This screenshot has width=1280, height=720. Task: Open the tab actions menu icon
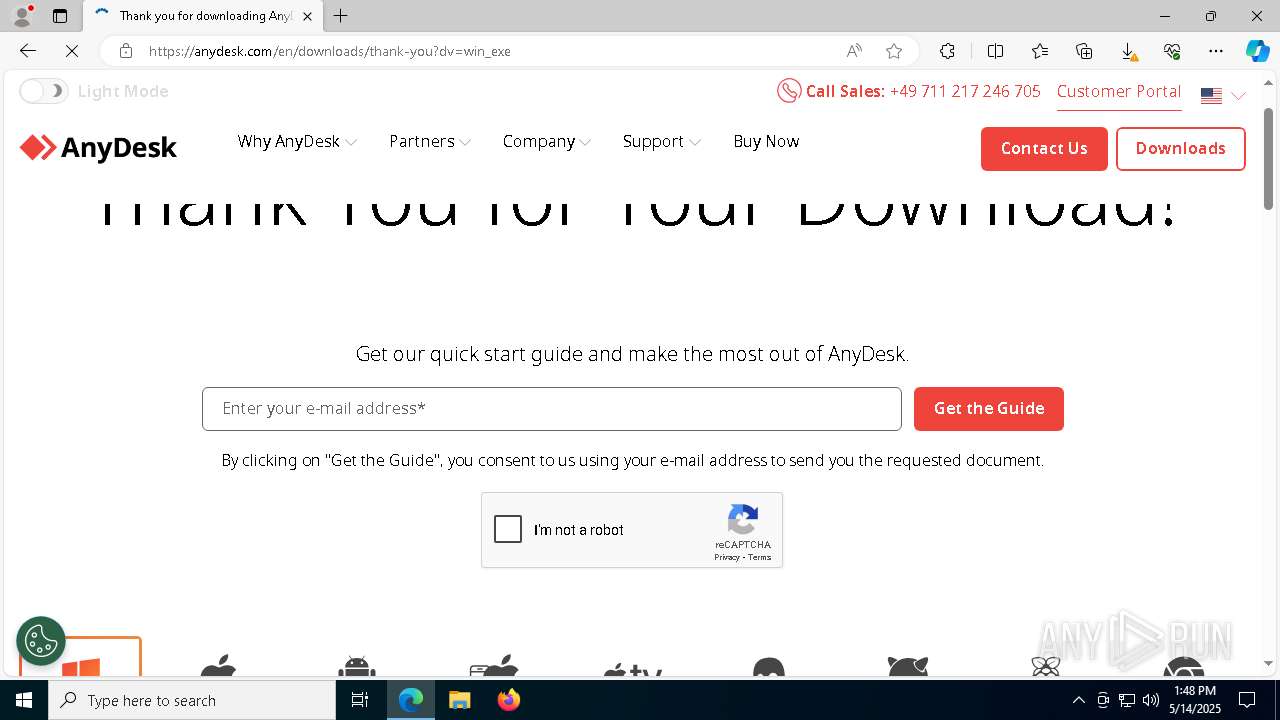(60, 16)
